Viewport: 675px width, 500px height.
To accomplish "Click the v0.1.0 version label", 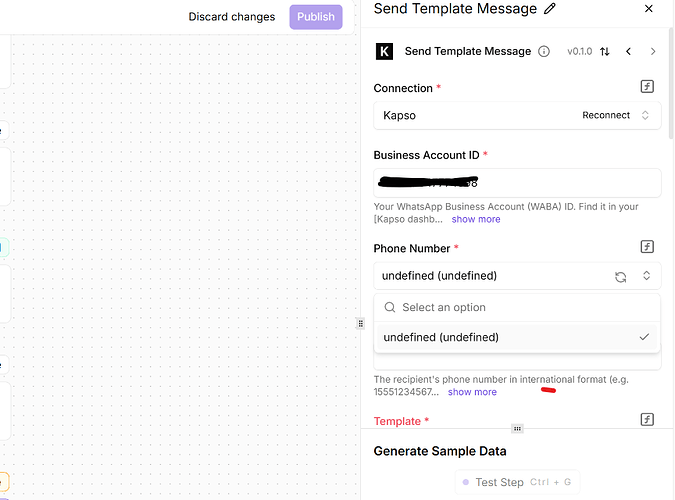I will [579, 52].
